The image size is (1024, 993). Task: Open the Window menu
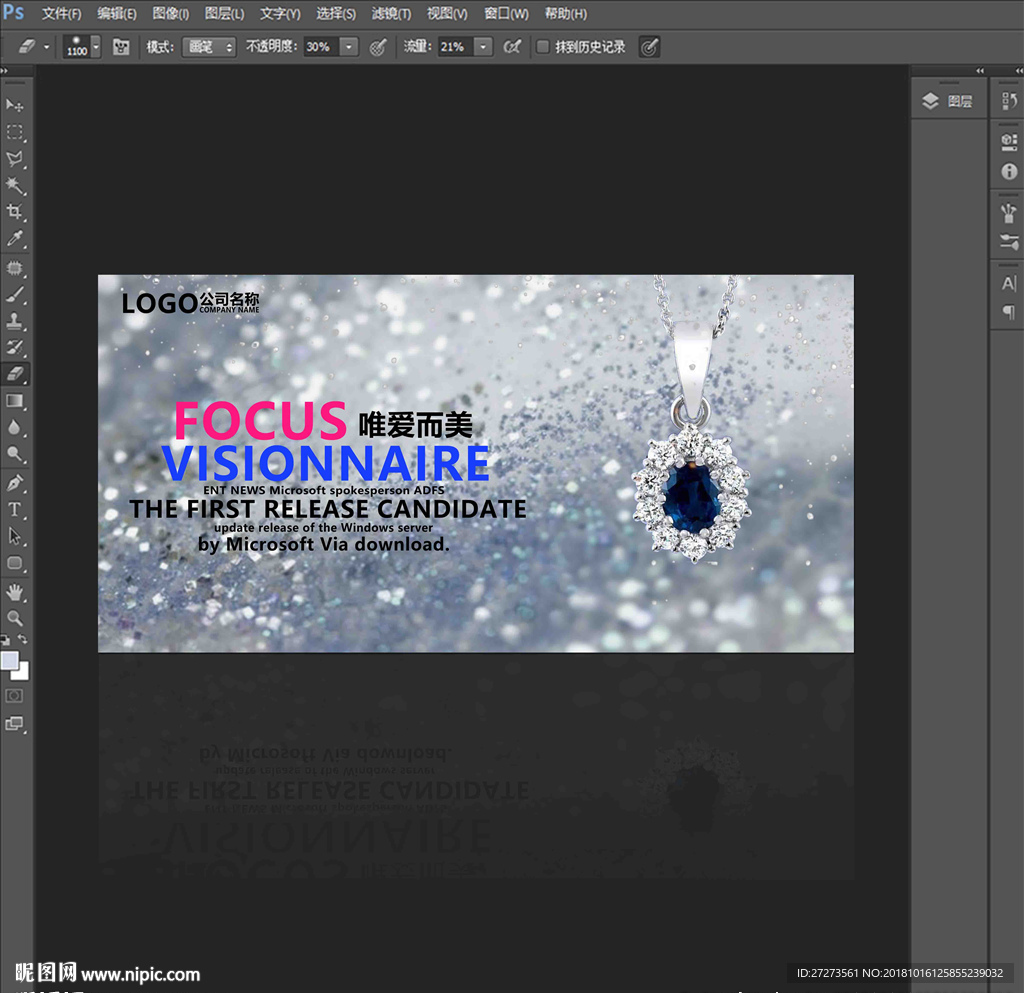(506, 14)
